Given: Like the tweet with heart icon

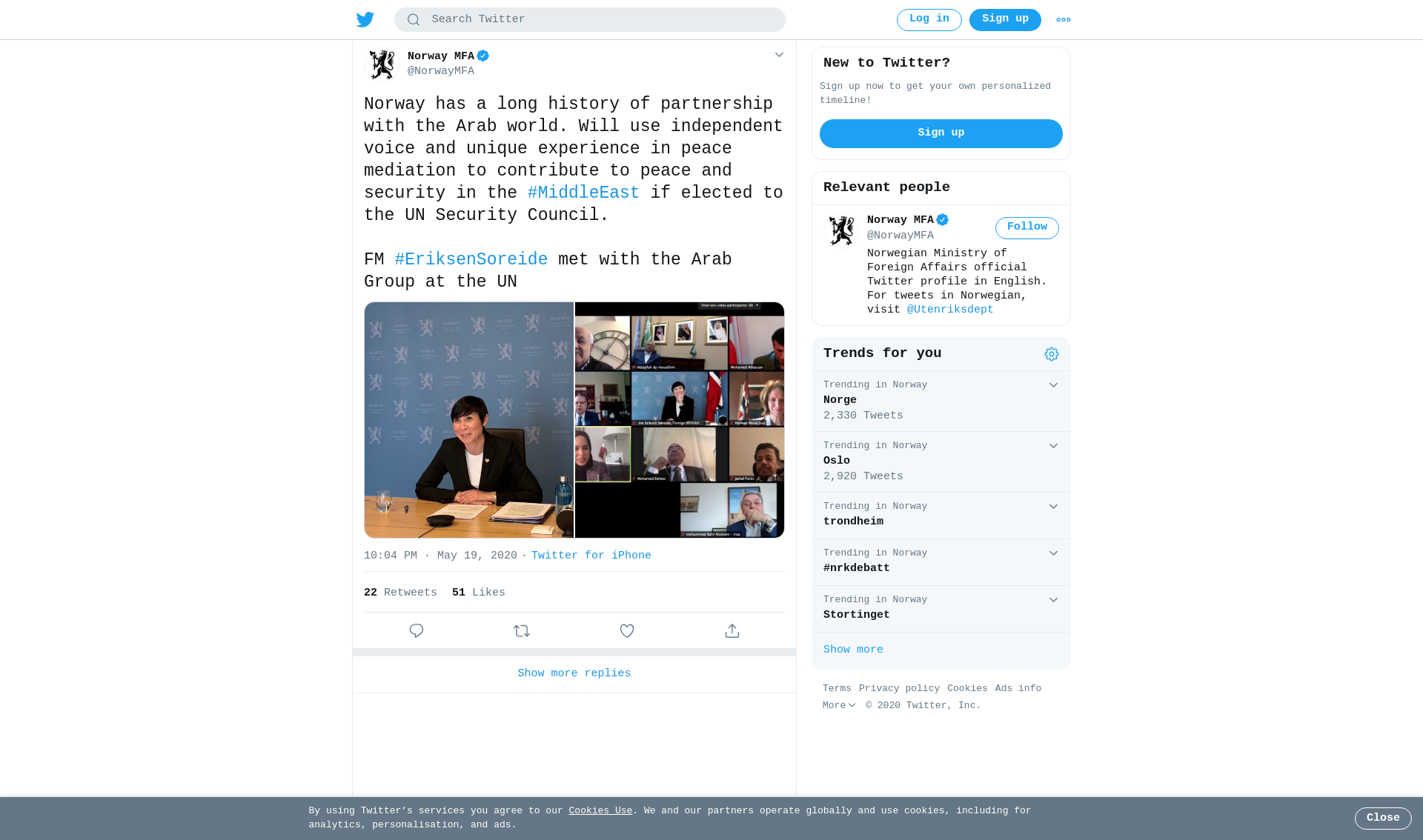Looking at the screenshot, I should tap(627, 631).
